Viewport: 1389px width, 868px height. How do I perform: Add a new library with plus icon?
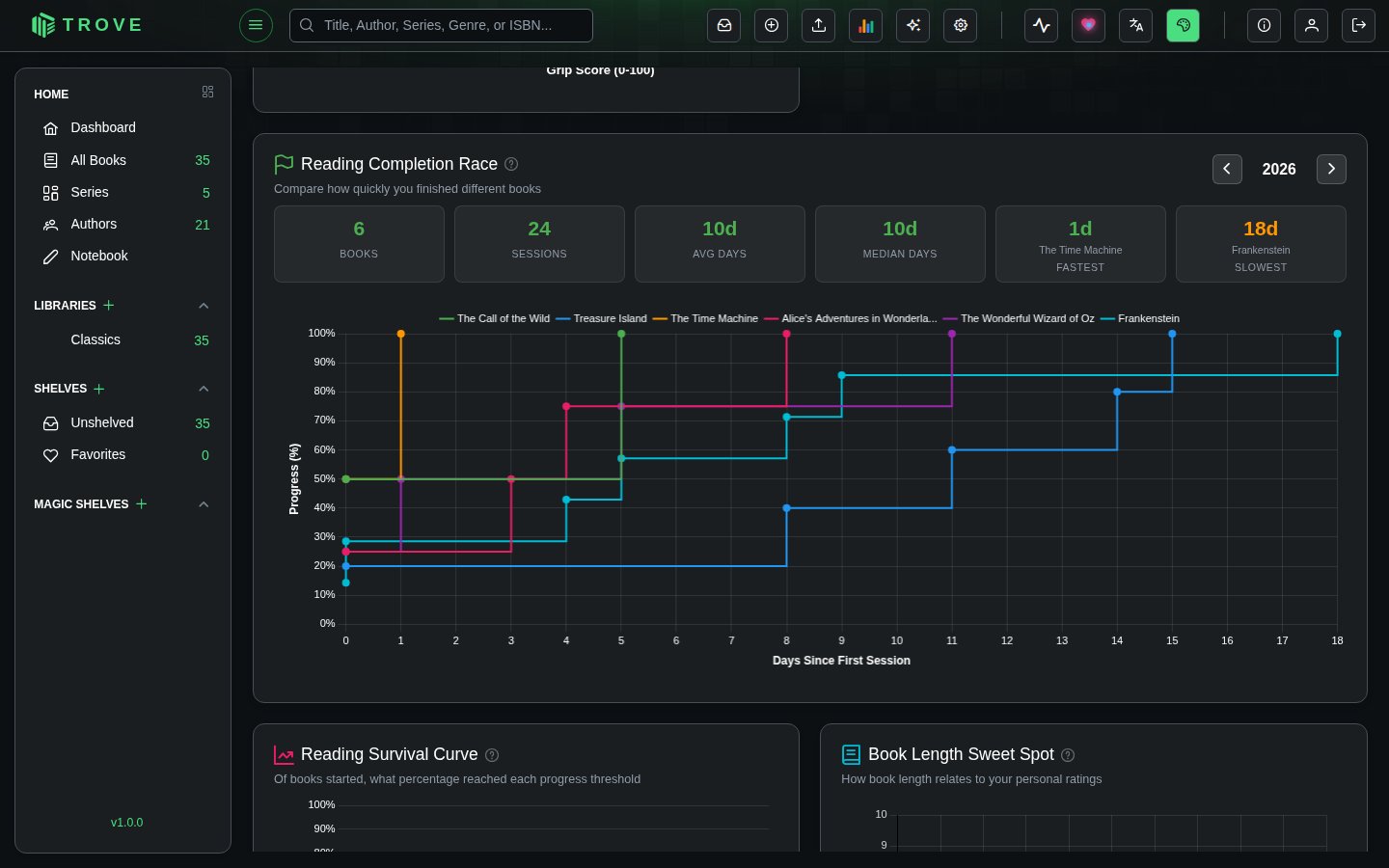tap(109, 306)
